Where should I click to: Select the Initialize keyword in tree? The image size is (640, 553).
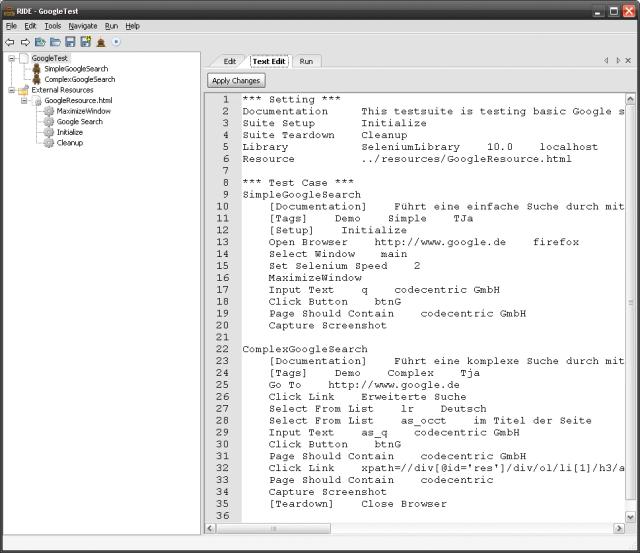click(70, 132)
